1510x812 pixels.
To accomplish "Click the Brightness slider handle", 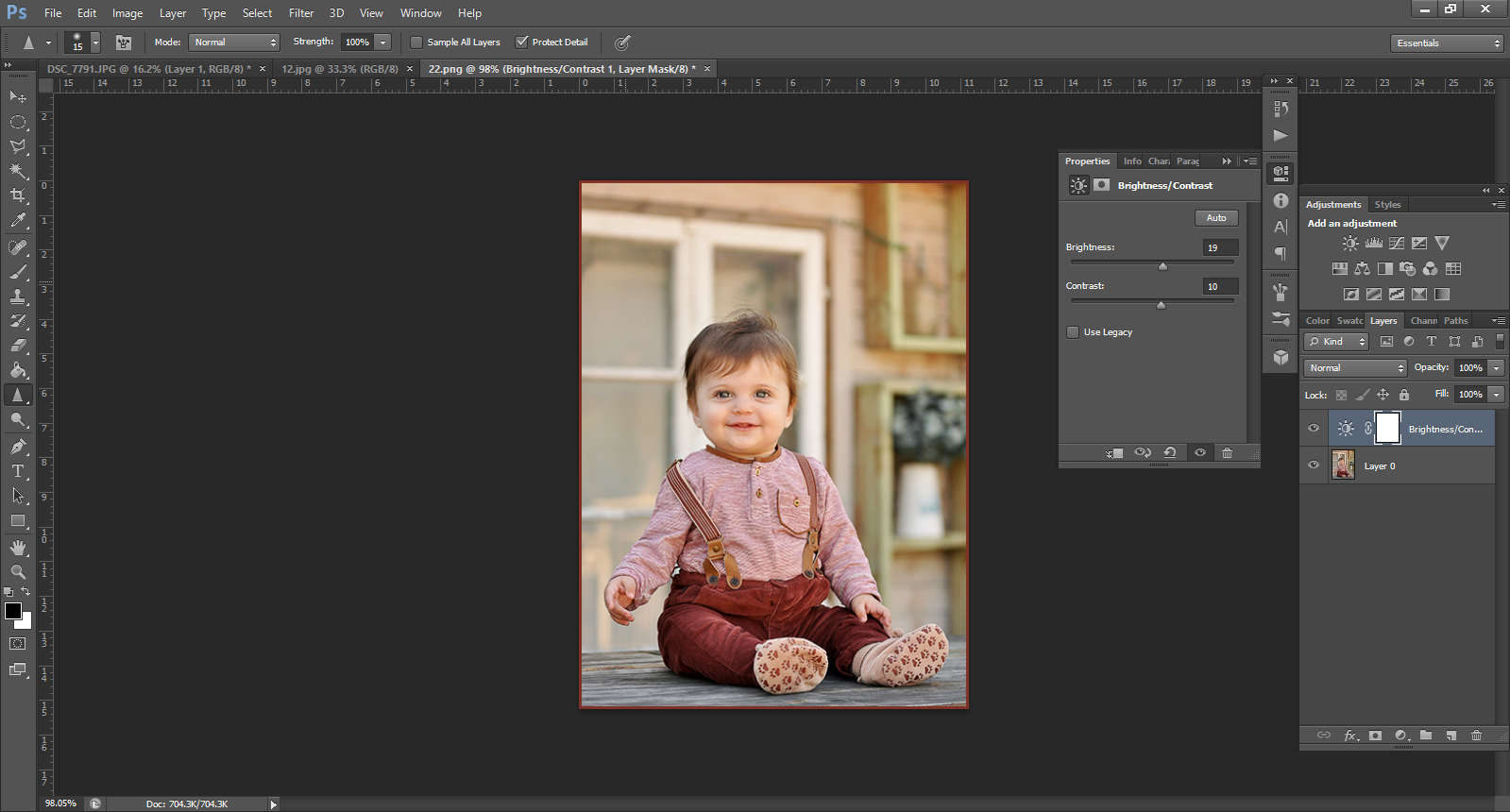I will [x=1162, y=266].
